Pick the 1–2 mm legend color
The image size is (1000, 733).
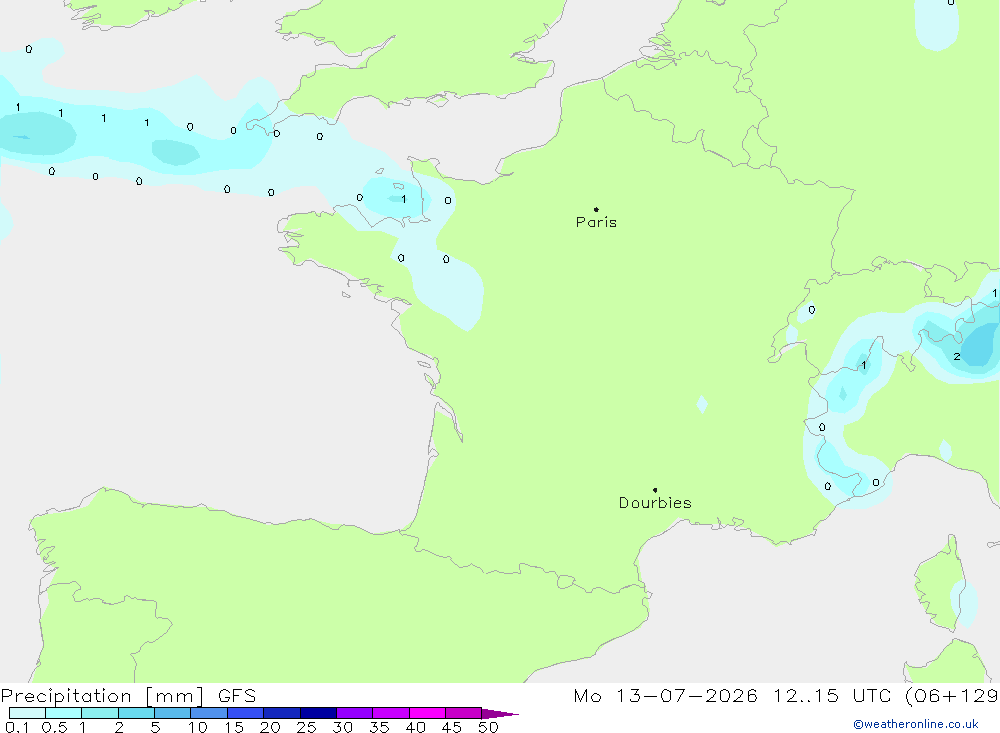[100, 713]
